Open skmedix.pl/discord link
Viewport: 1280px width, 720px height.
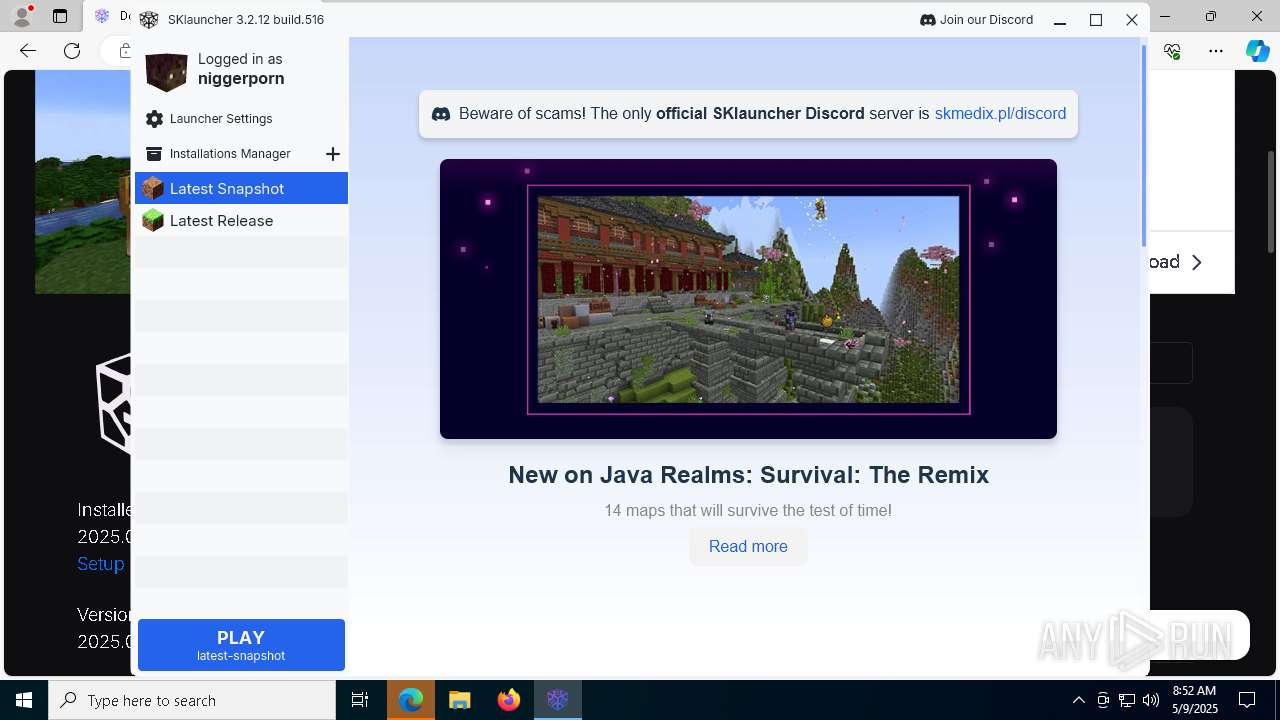point(1000,114)
